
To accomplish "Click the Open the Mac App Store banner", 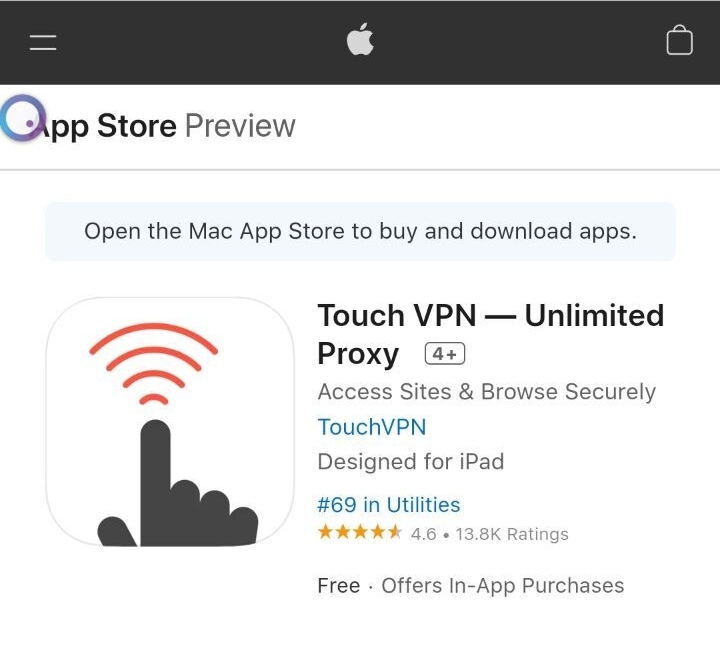I will pyautogui.click(x=360, y=231).
